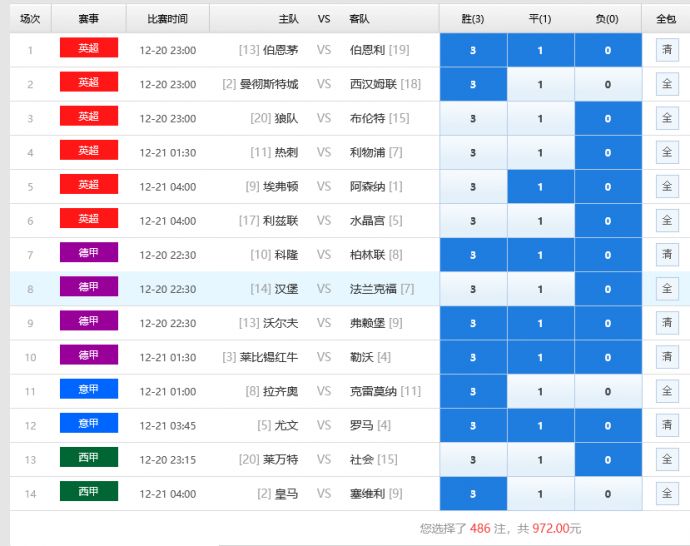
Task: Select all outcomes with 全 for match 13 莱万特
Action: point(667,459)
